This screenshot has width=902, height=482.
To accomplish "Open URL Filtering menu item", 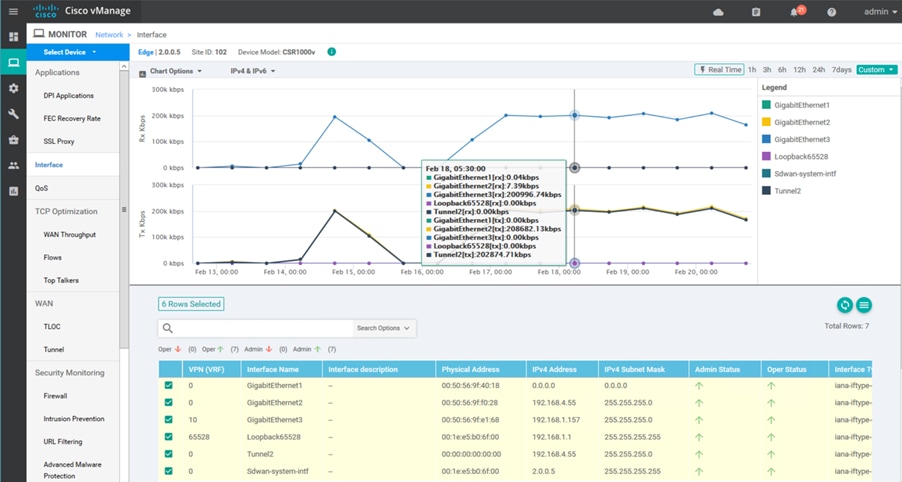I will click(63, 442).
